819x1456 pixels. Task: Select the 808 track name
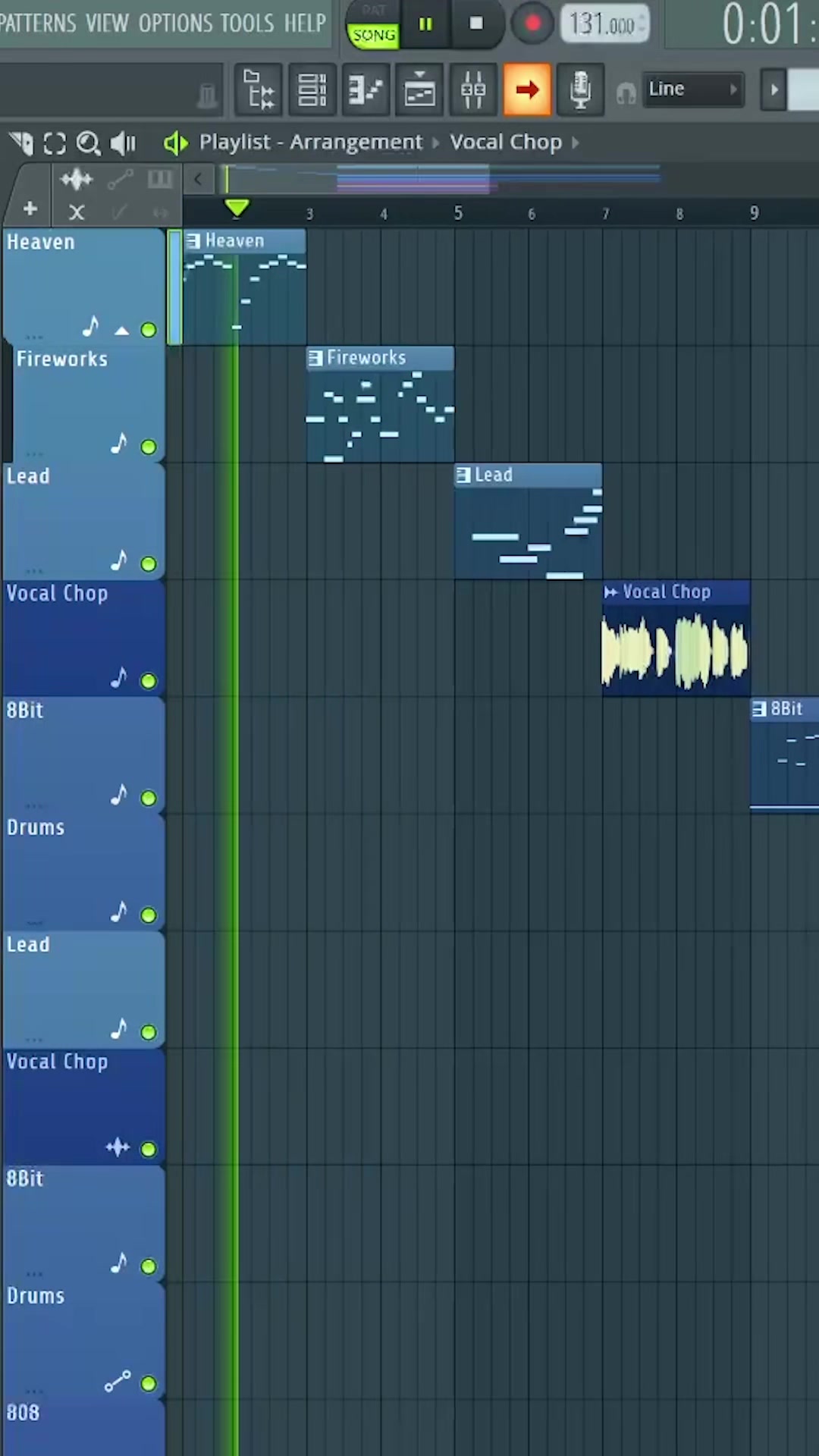23,1413
